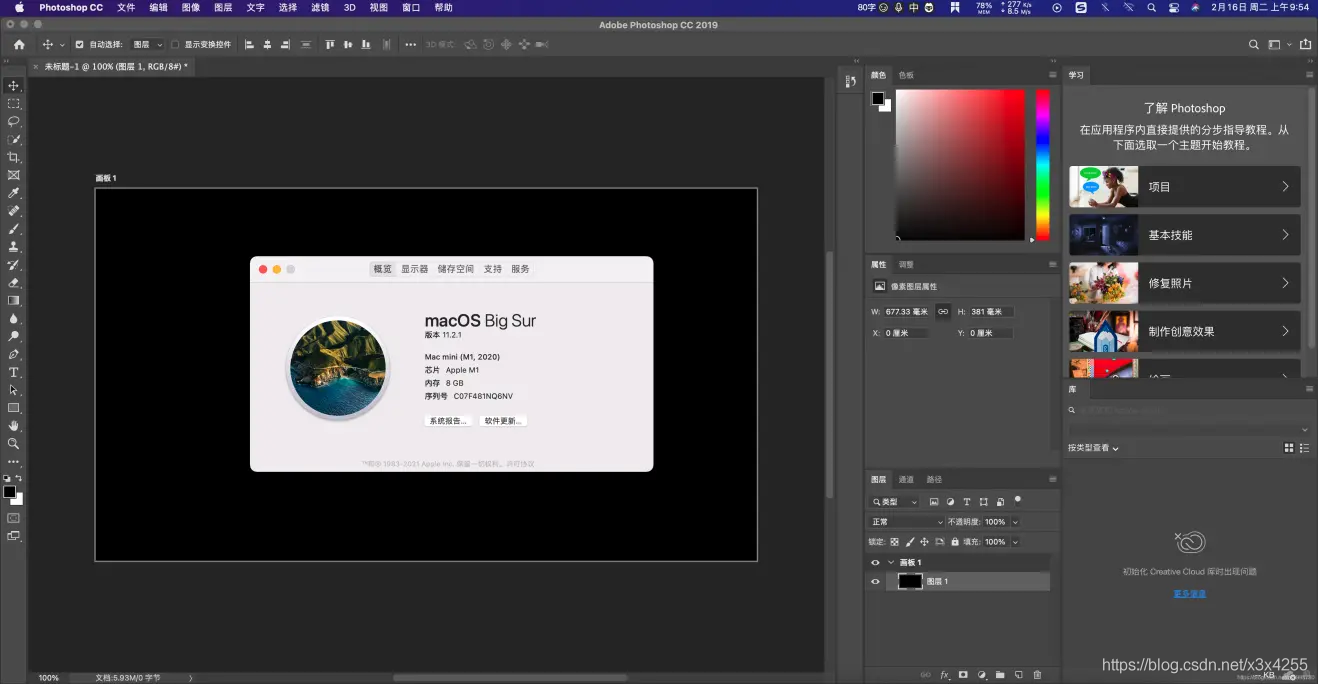Image resolution: width=1318 pixels, height=684 pixels.
Task: Open the 填充 fill dropdown arrow
Action: (x=1015, y=542)
